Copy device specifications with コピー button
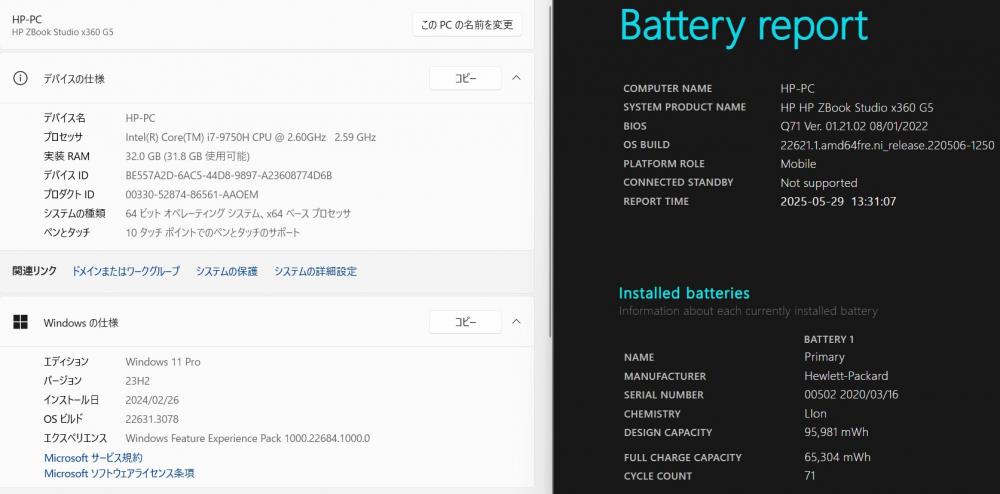The width and height of the screenshot is (1000, 494). 466,78
